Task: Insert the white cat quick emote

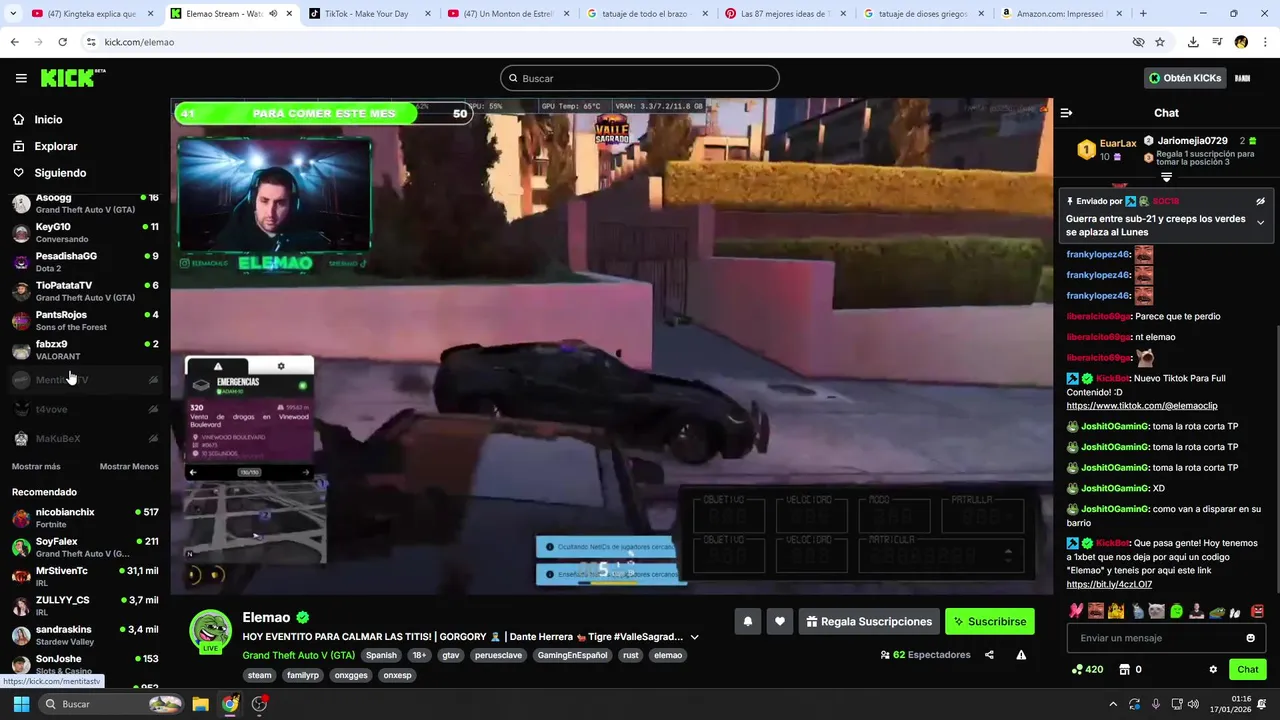Action: pos(1156,611)
